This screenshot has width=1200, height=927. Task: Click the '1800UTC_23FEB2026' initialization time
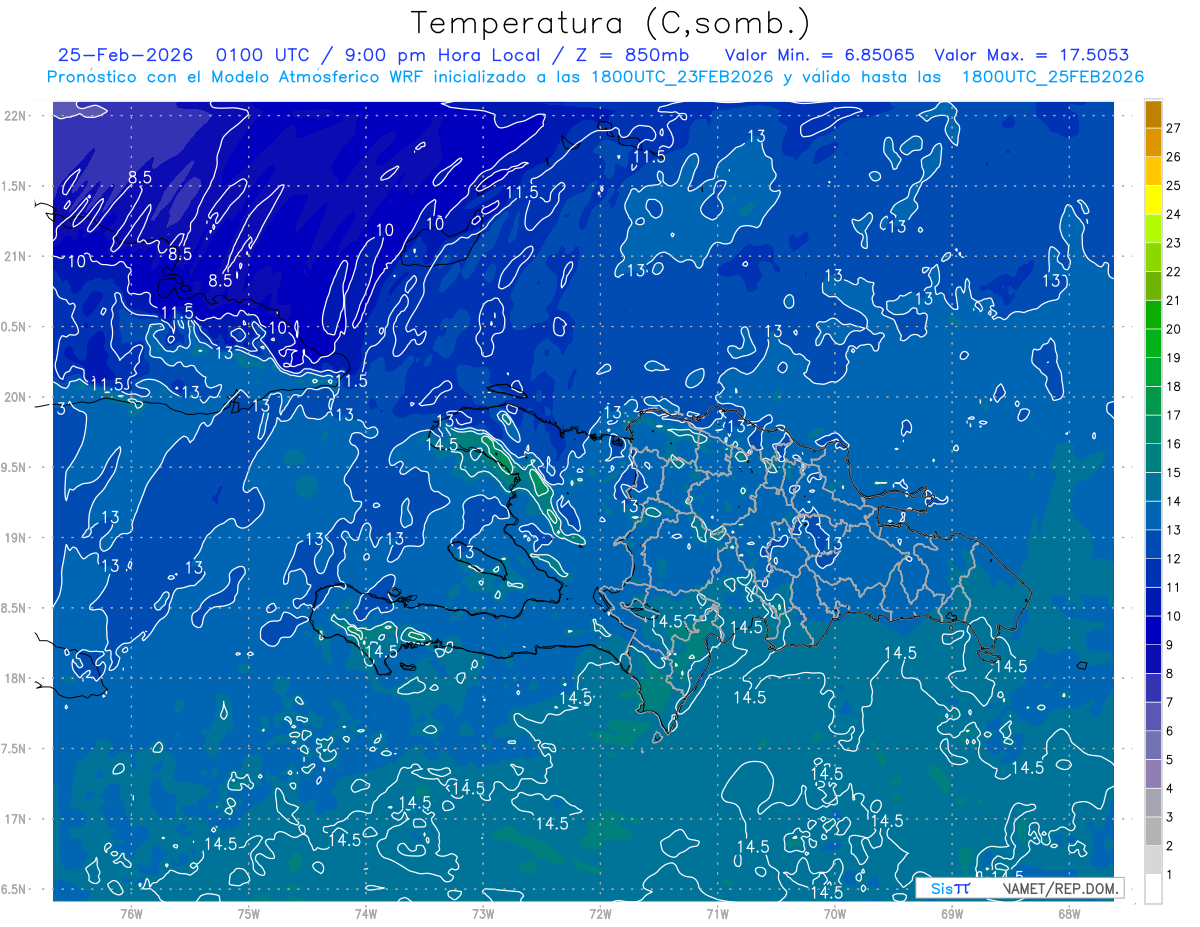684,77
